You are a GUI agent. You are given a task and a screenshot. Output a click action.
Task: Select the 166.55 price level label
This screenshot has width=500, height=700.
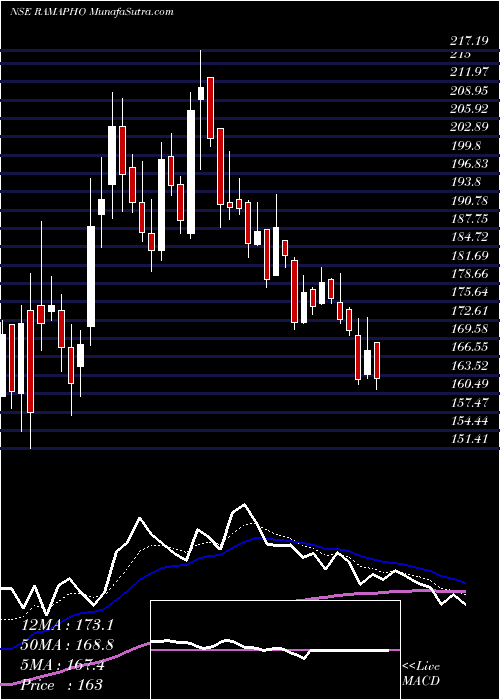coord(469,347)
